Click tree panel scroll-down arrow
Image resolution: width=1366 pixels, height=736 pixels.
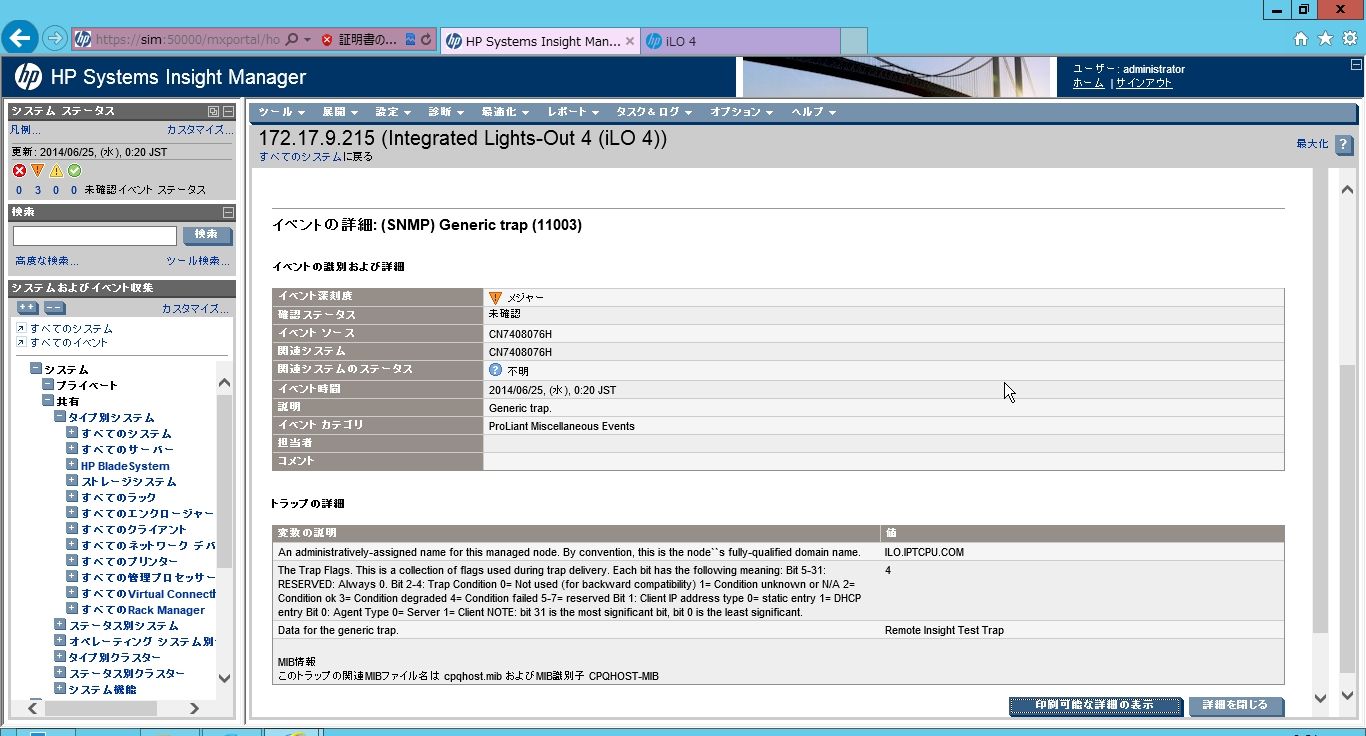pos(224,678)
